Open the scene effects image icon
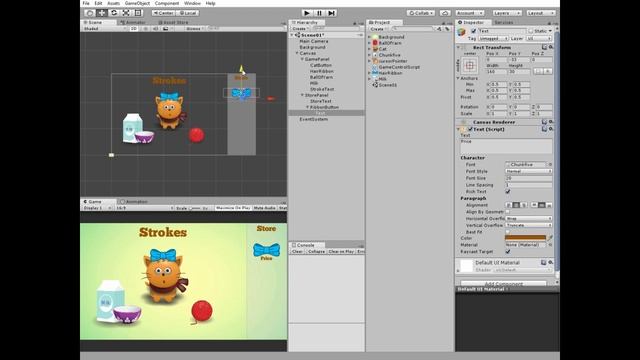 [x=165, y=29]
